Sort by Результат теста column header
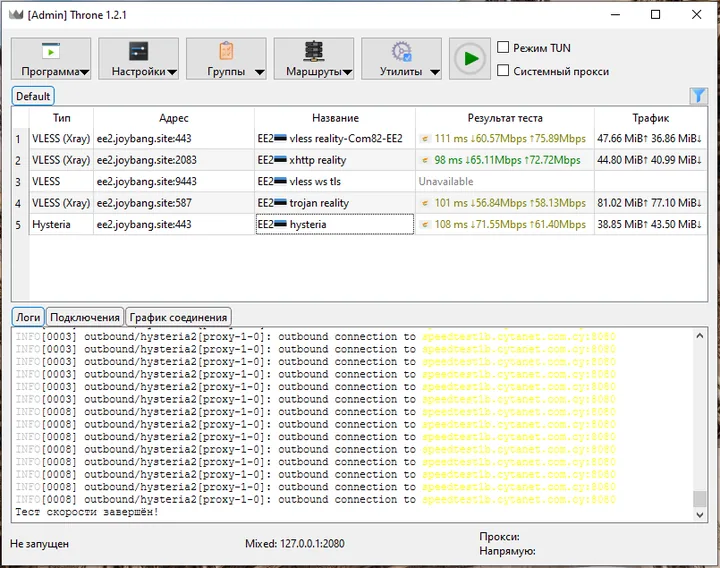The image size is (720, 568). click(x=505, y=118)
